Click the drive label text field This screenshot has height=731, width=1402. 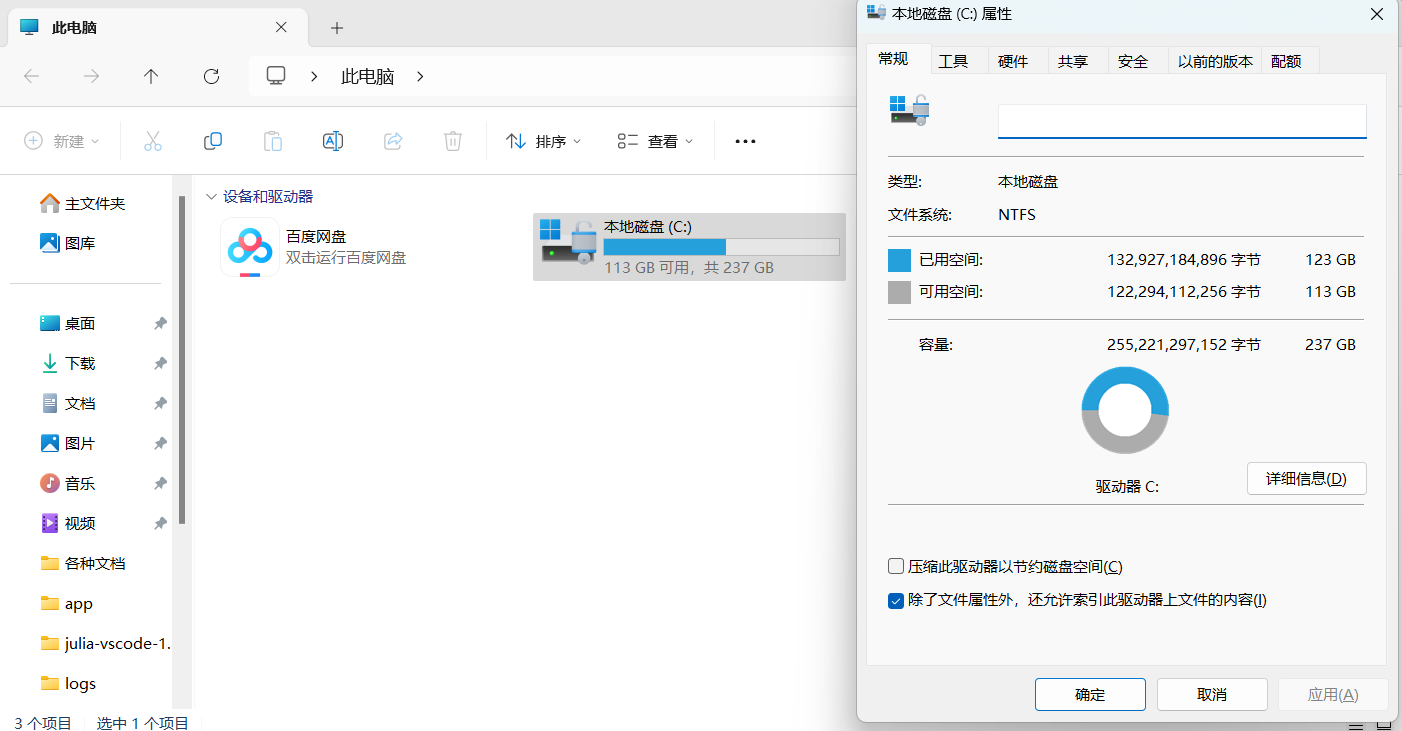(x=1181, y=121)
